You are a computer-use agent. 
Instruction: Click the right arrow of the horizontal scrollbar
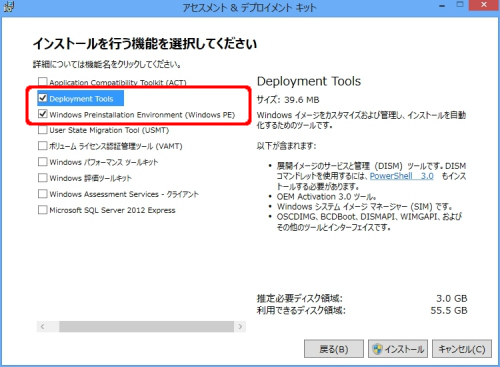click(240, 327)
